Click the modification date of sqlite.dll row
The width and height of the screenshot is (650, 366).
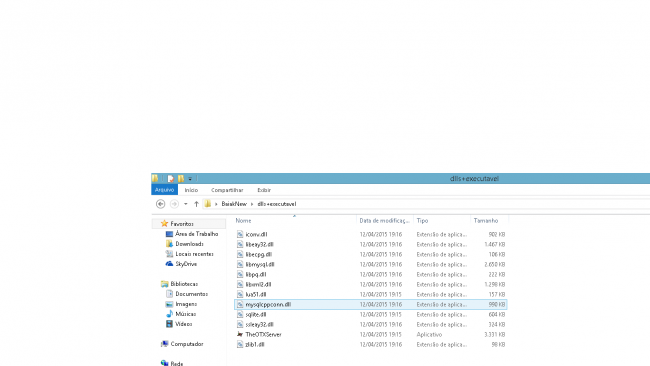[381, 314]
